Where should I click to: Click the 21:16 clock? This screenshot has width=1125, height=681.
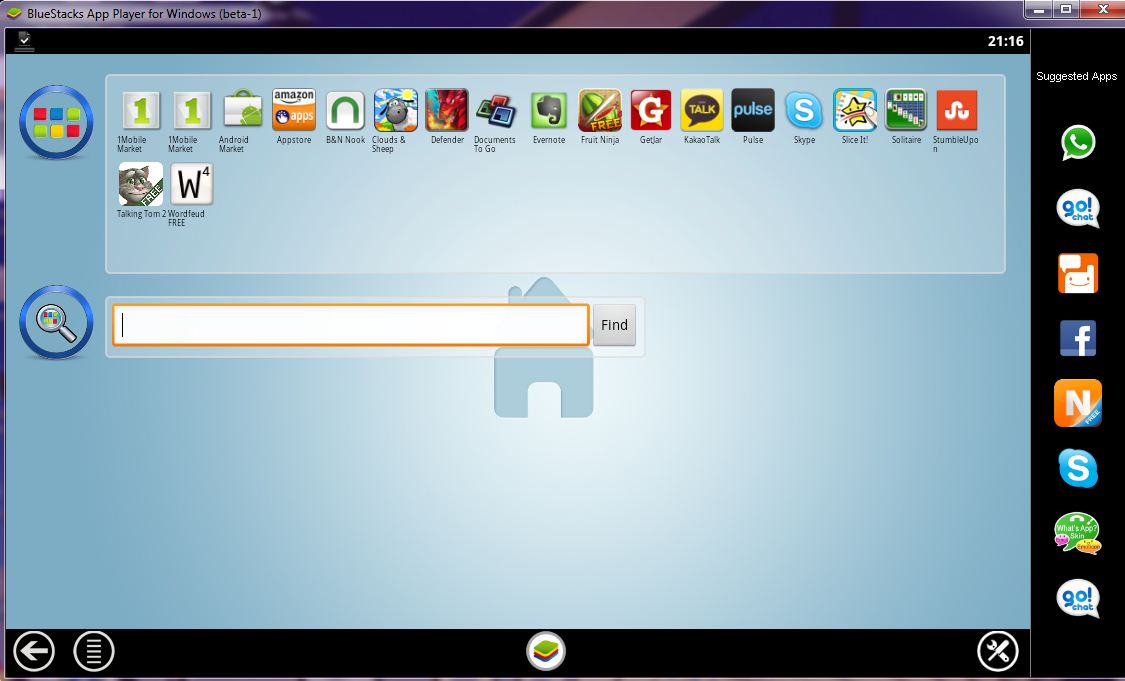(1005, 41)
